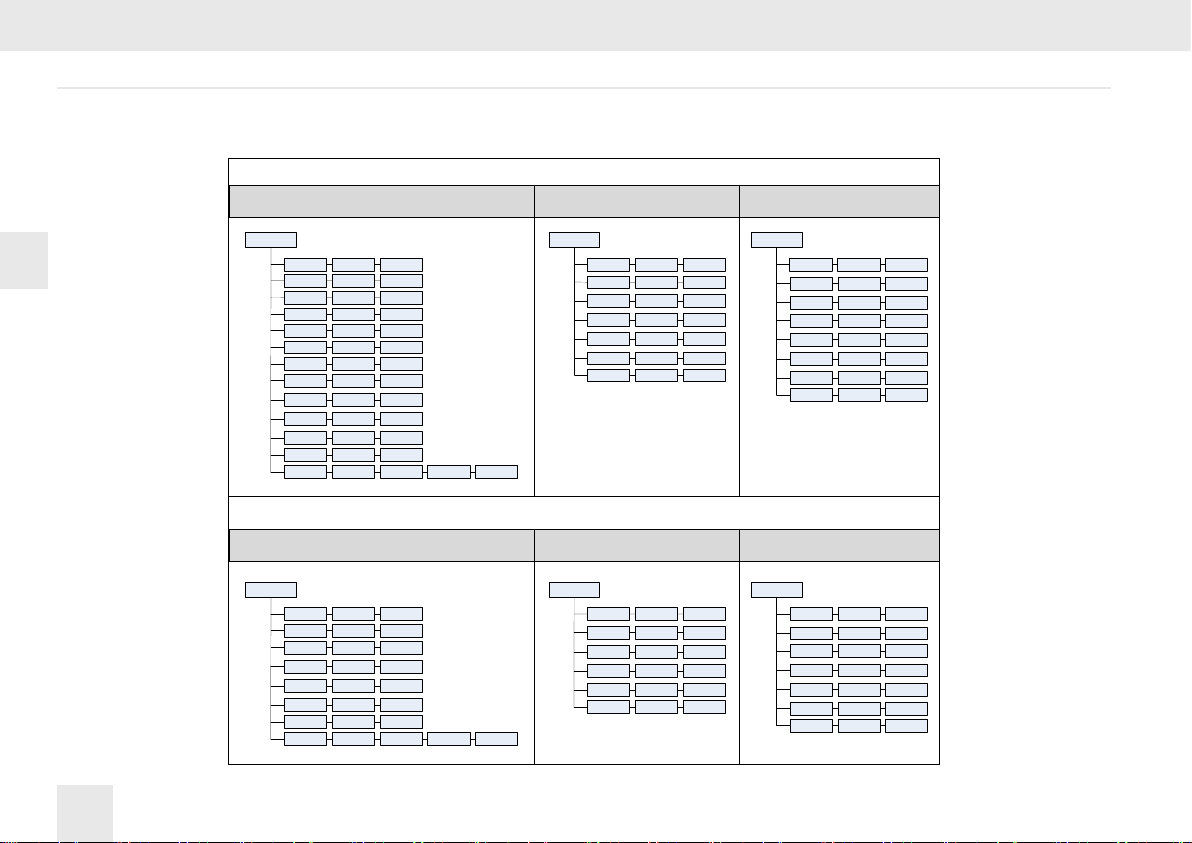
Task: Click the gray header cell above lower-right tree
Action: 839,546
